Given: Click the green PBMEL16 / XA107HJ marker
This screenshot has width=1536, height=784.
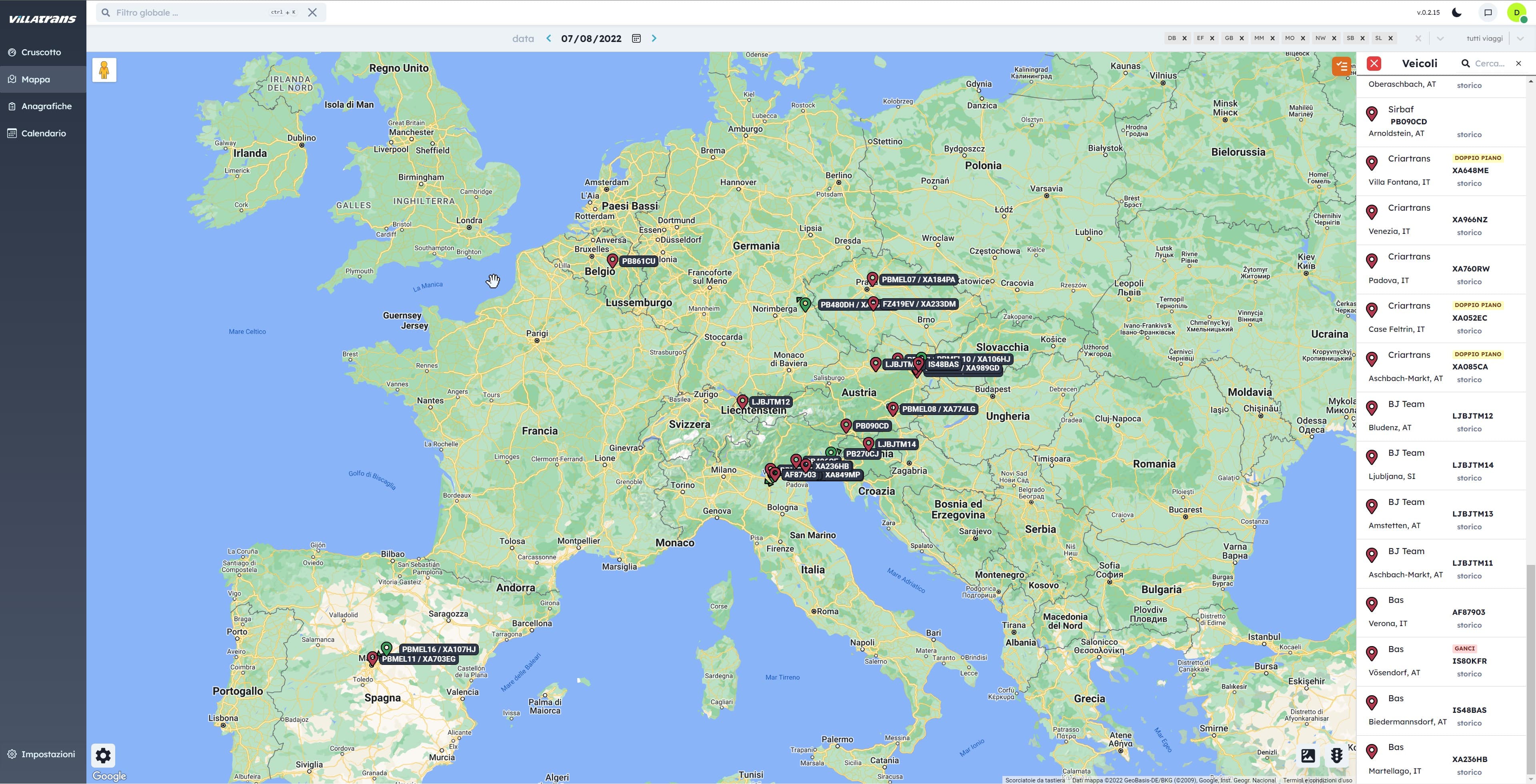Looking at the screenshot, I should 386,648.
